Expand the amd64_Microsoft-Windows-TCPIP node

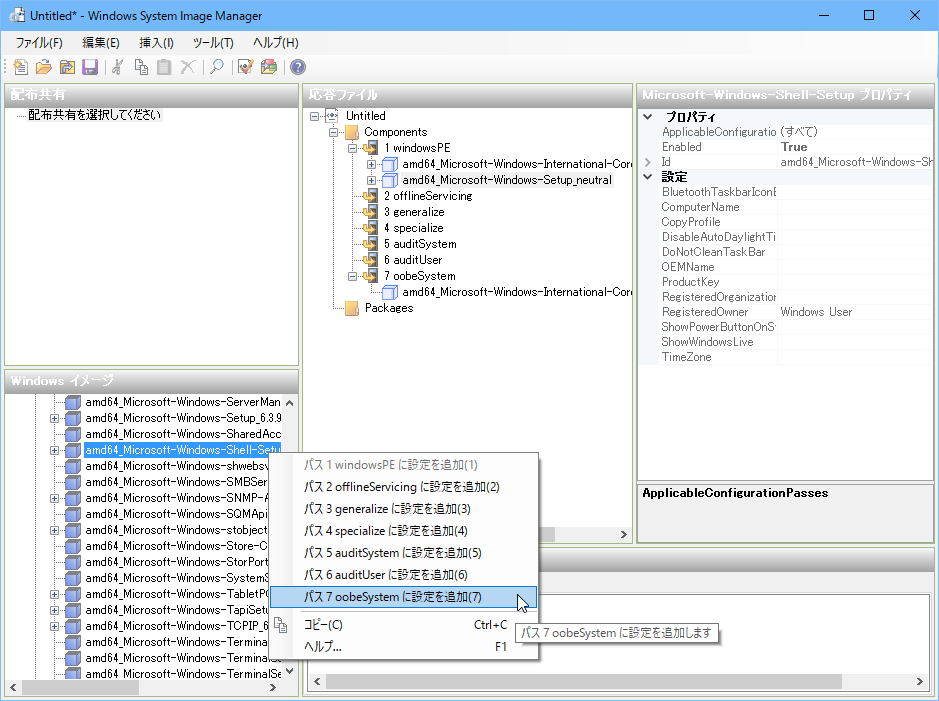54,626
